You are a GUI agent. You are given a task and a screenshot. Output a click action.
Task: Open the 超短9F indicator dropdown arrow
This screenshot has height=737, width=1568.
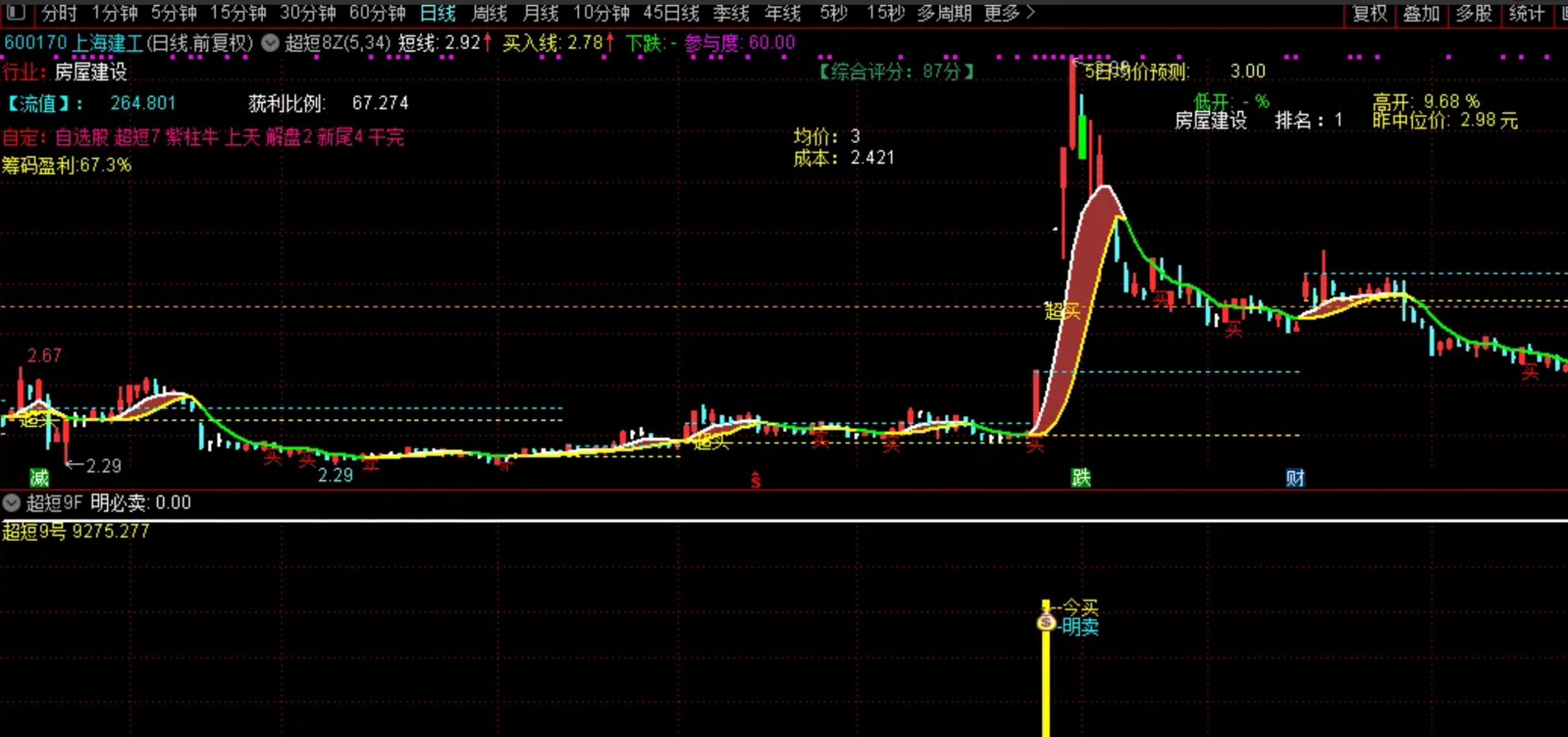pyautogui.click(x=11, y=503)
